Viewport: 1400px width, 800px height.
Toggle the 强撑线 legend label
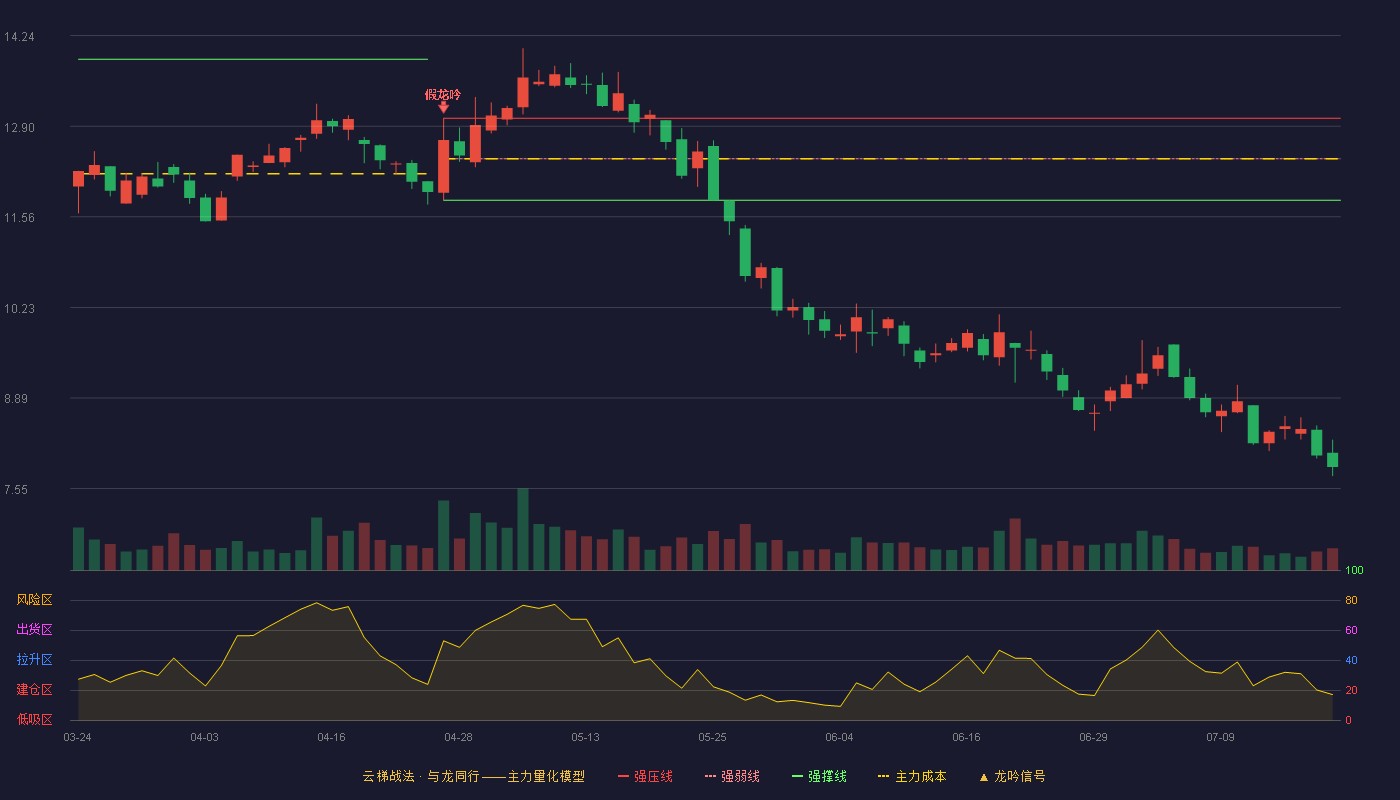828,777
